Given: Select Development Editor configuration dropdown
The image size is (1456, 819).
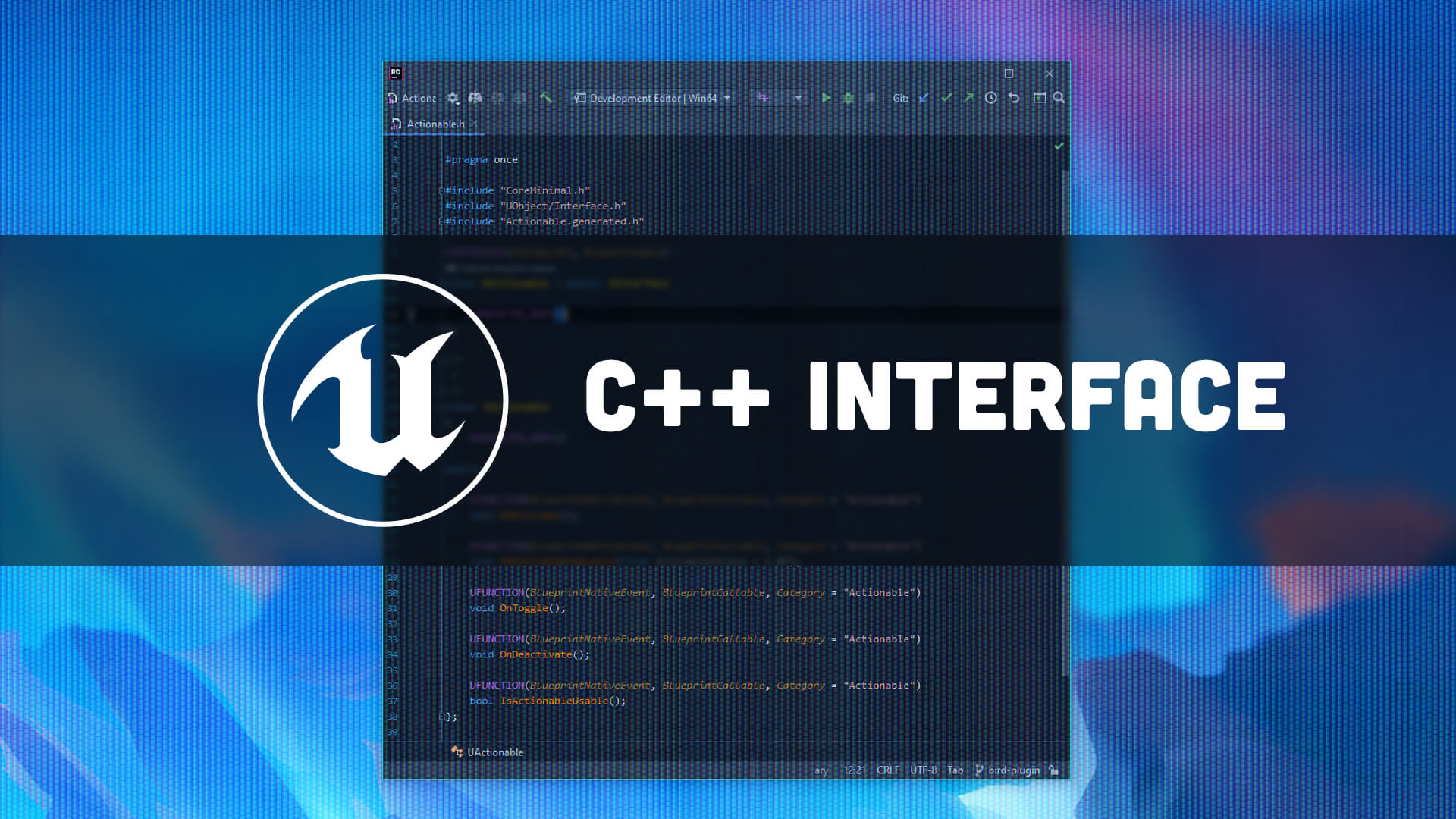Looking at the screenshot, I should 654,97.
